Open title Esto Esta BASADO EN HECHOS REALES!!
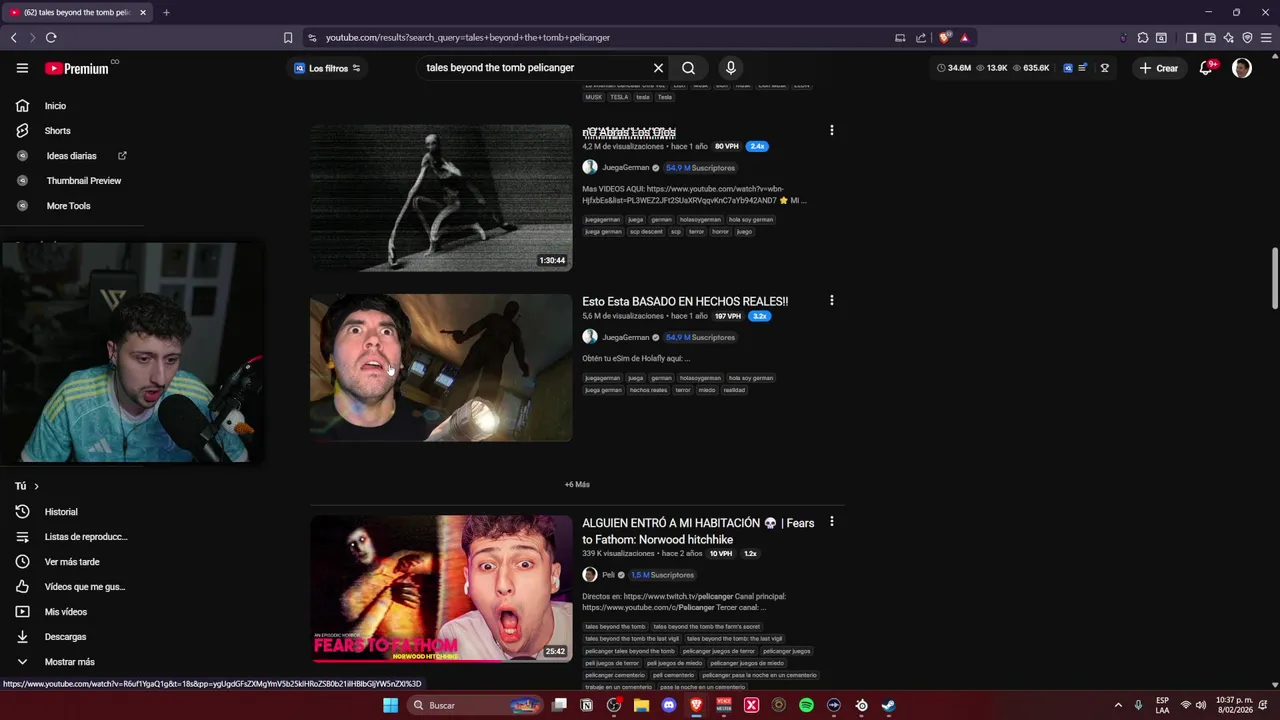 (685, 301)
